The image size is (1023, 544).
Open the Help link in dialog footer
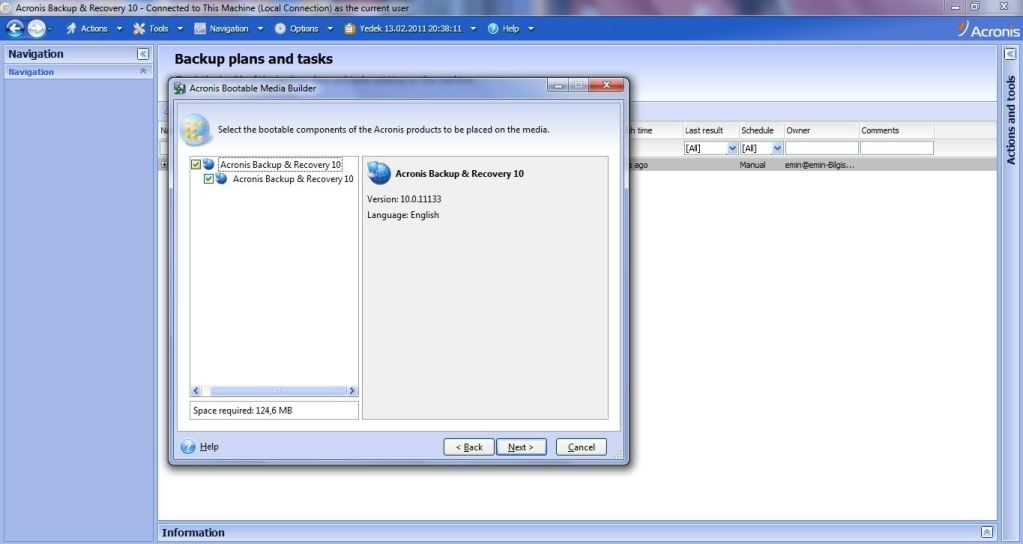click(209, 447)
